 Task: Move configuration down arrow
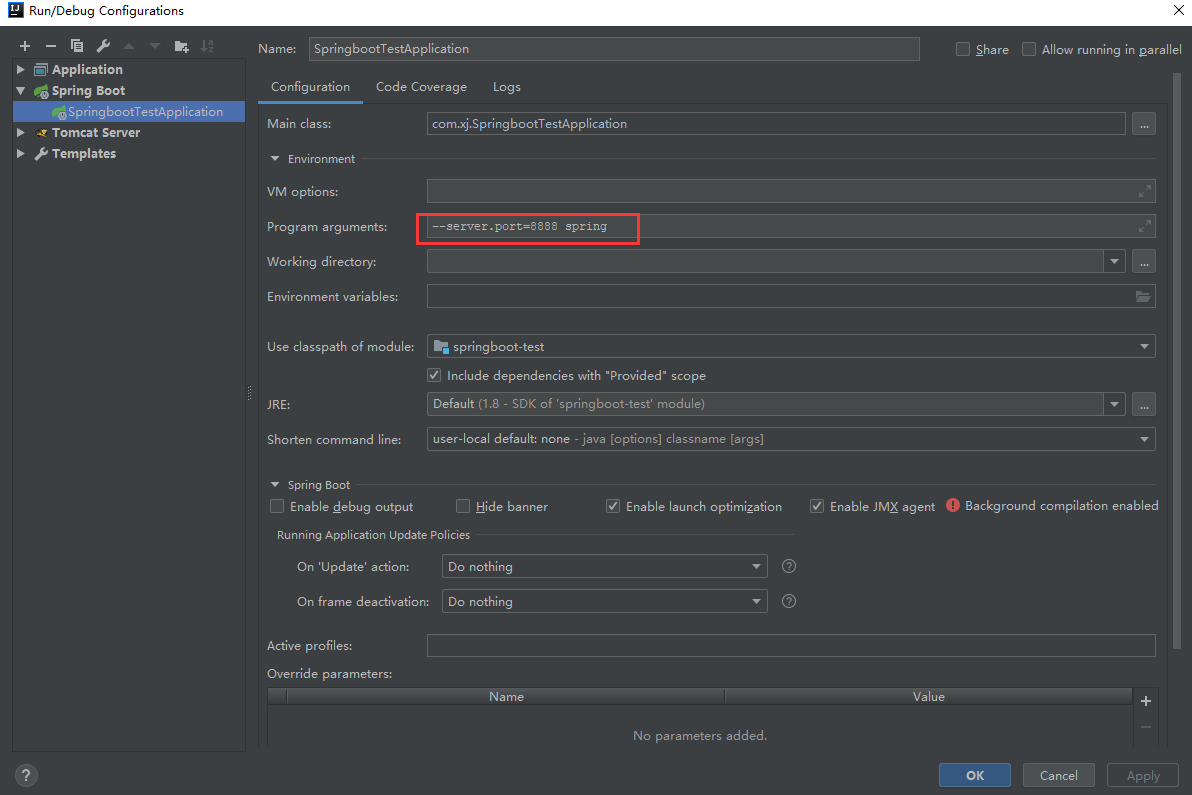coord(155,46)
